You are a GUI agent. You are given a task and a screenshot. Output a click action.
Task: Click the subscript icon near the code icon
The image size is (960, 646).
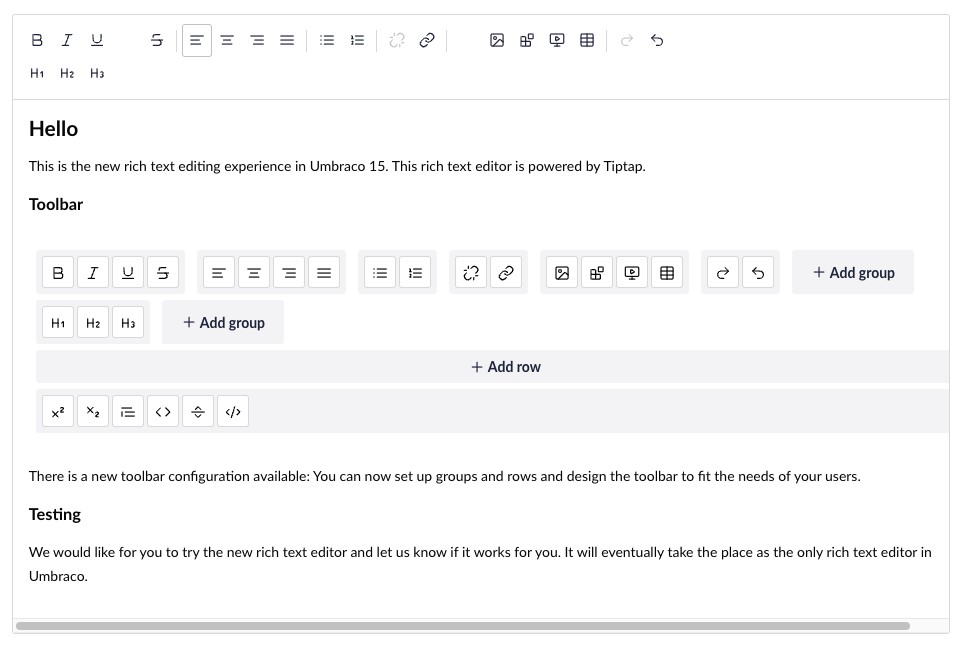coord(93,411)
